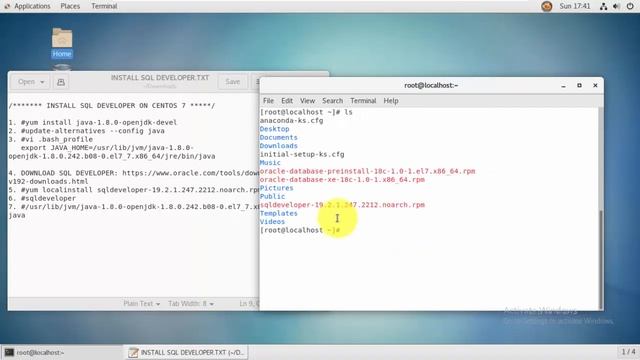Open the View menu in terminal
640x360 pixels.
pos(307,101)
